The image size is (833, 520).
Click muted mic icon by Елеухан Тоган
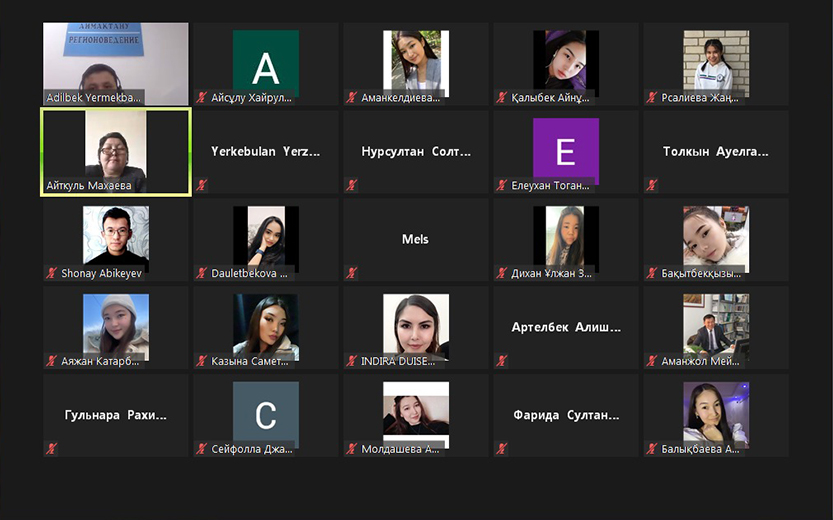pos(502,185)
